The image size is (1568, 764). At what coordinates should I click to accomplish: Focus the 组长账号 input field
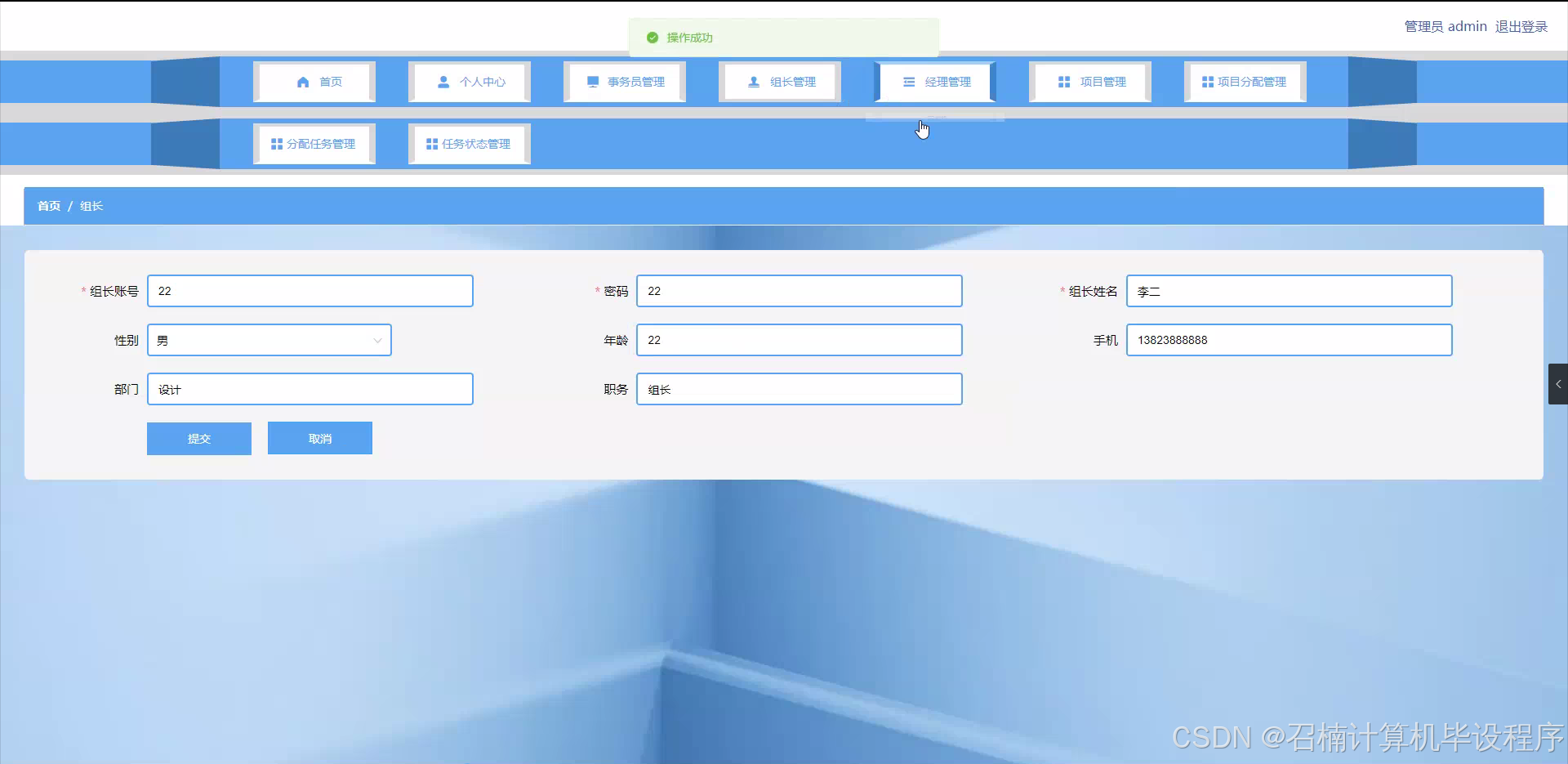[x=310, y=291]
